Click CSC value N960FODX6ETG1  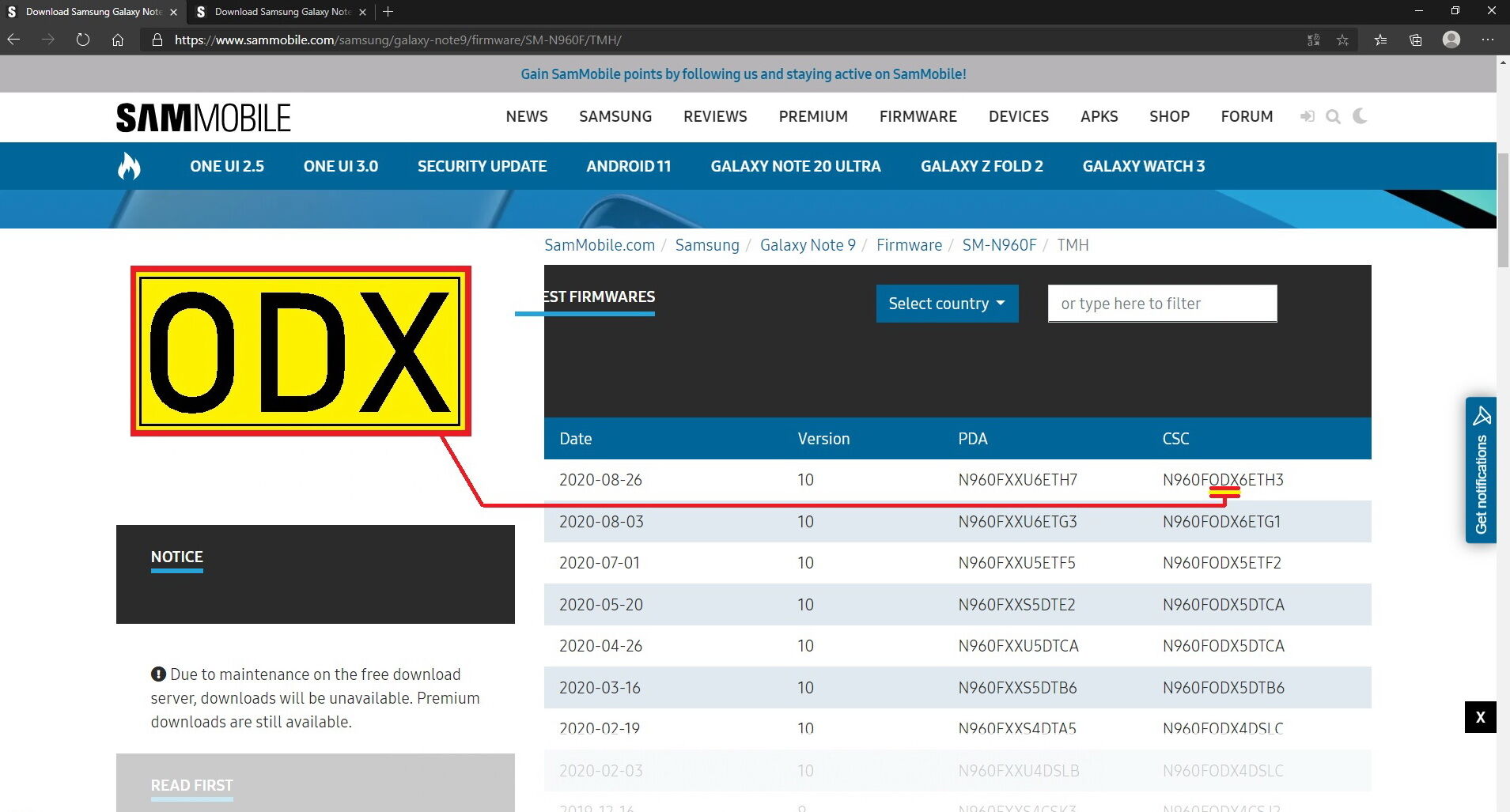(x=1221, y=522)
